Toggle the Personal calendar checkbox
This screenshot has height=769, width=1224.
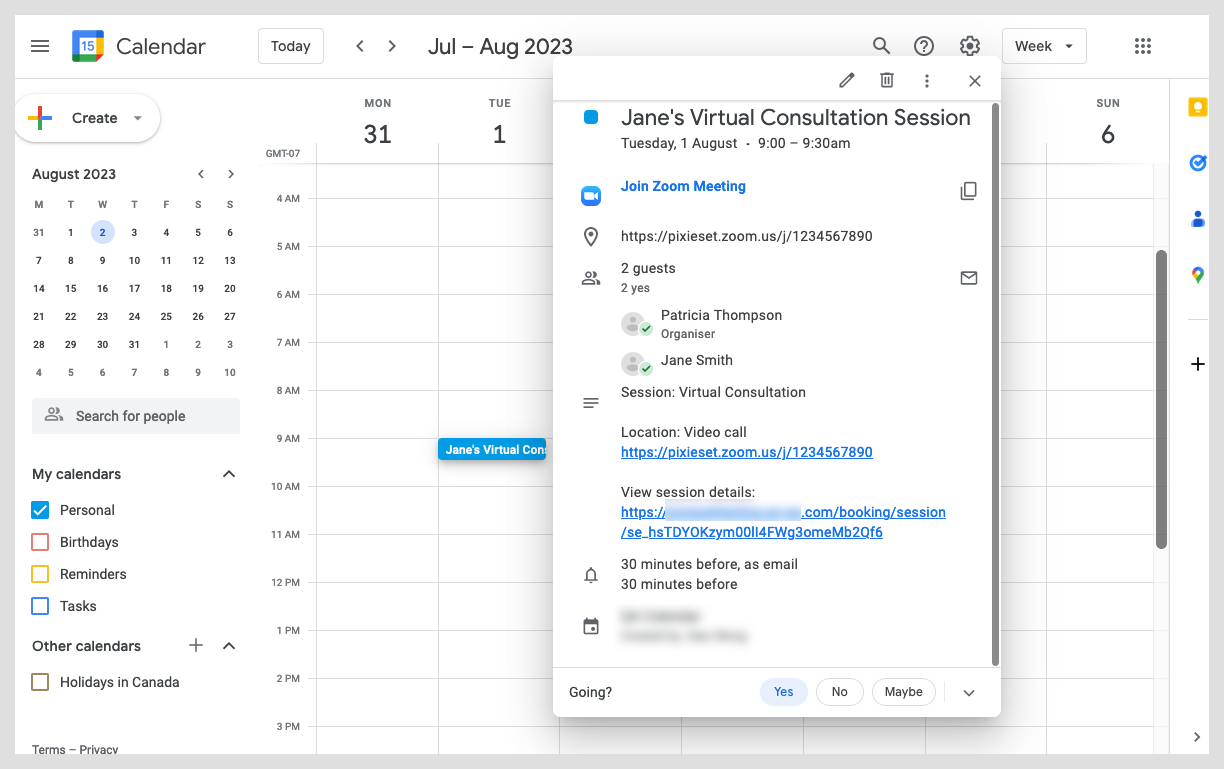point(40,510)
